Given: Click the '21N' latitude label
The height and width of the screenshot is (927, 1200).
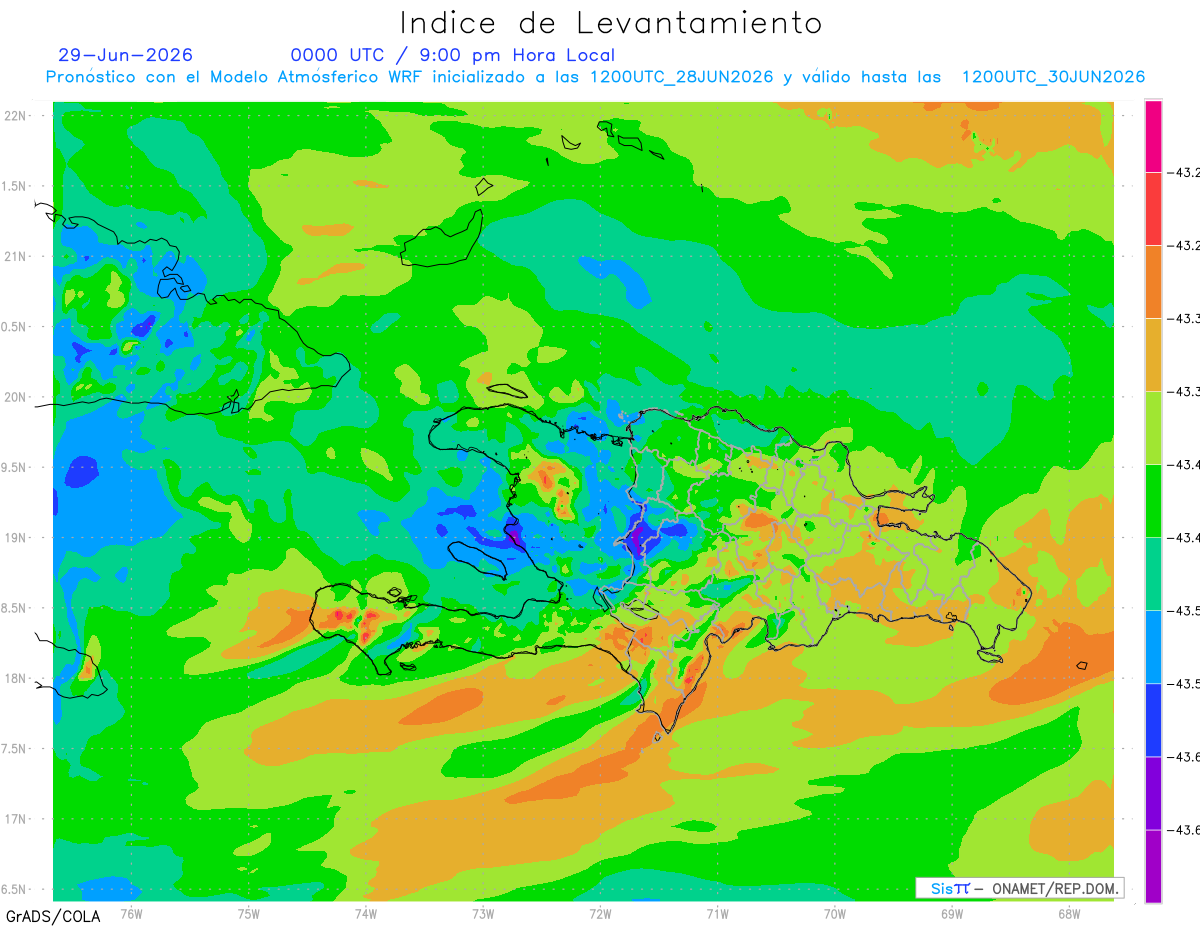Looking at the screenshot, I should 15,256.
